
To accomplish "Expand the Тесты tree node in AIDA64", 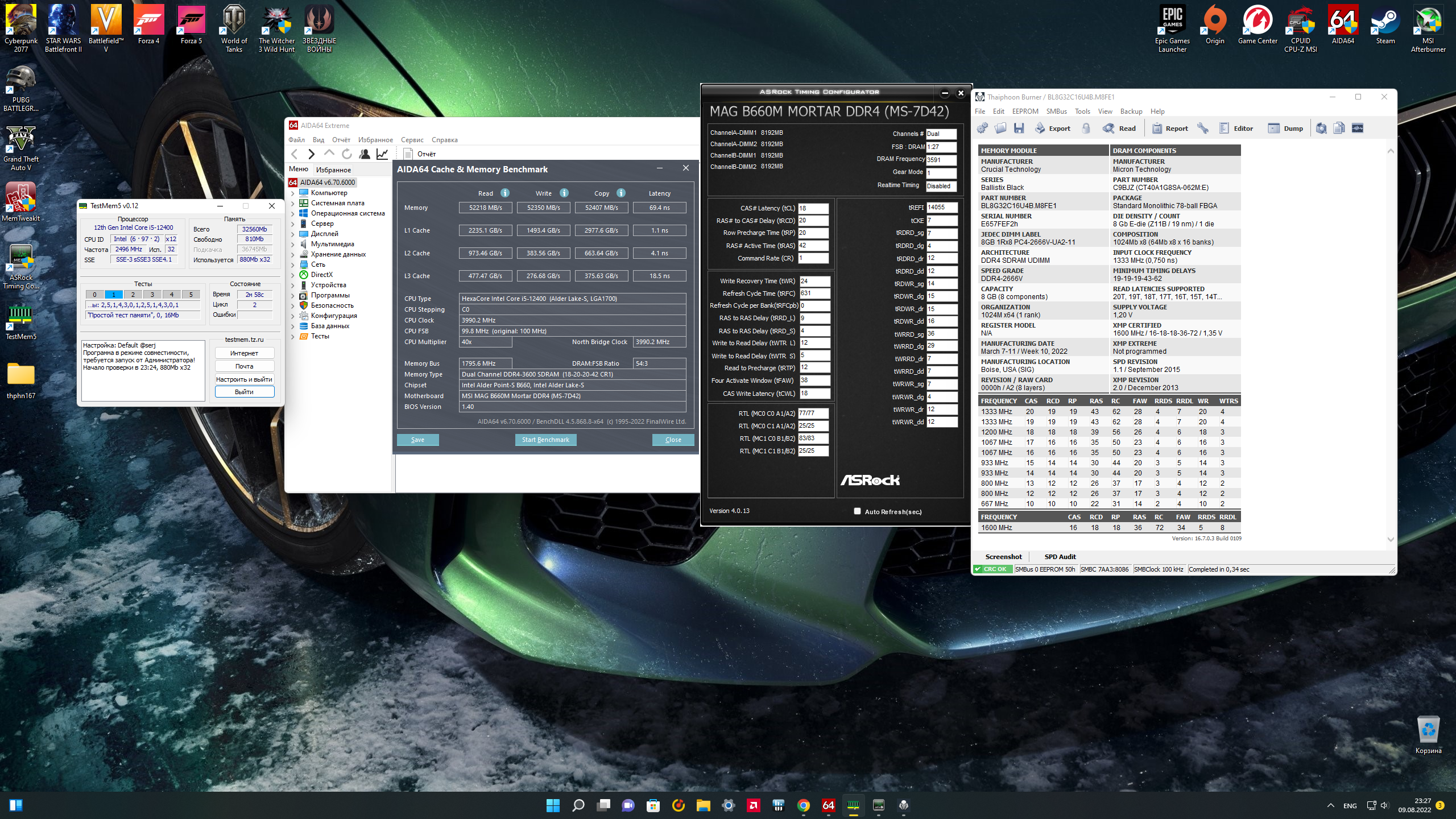I will 293,337.
